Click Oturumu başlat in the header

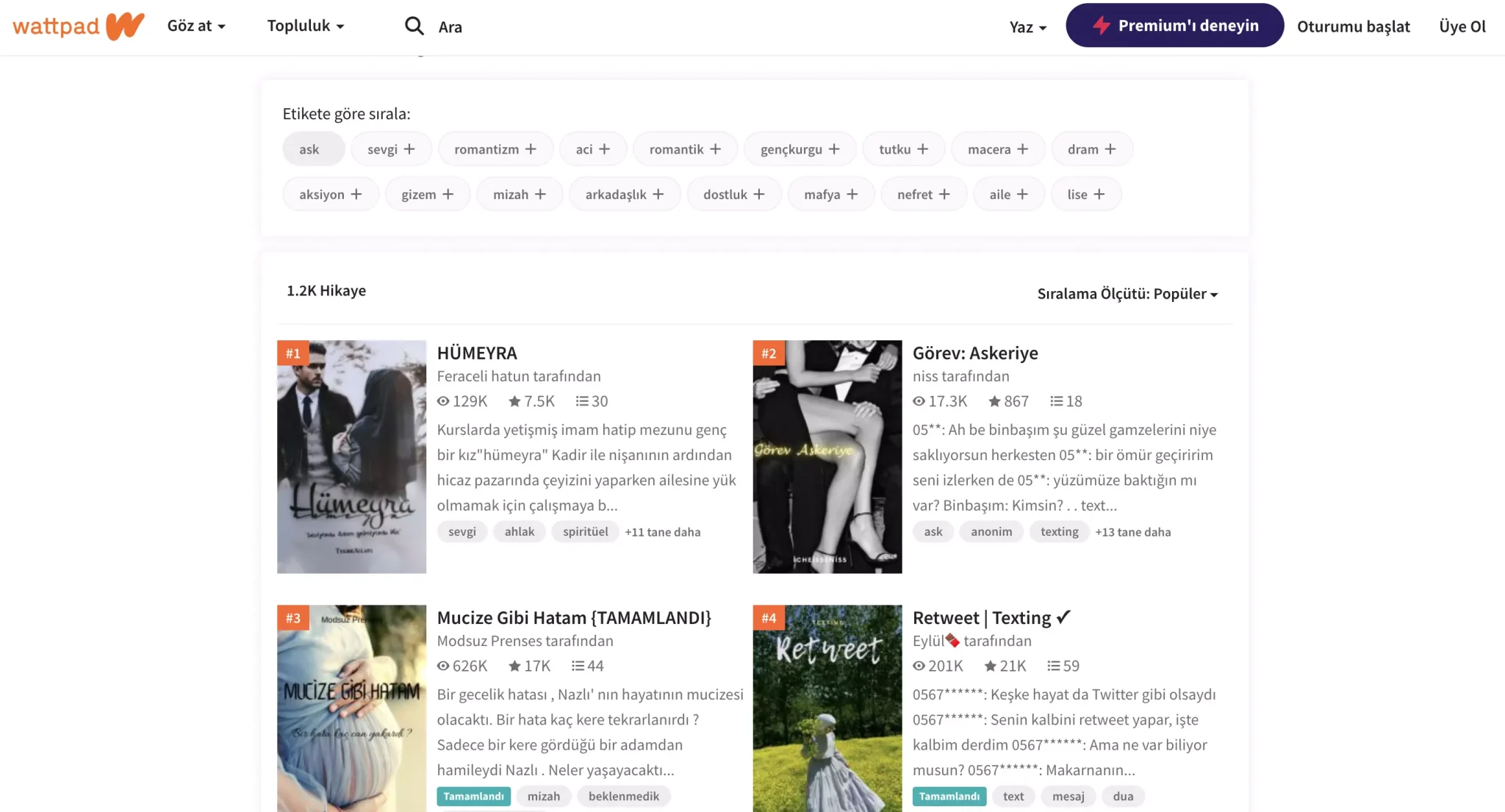(x=1353, y=26)
